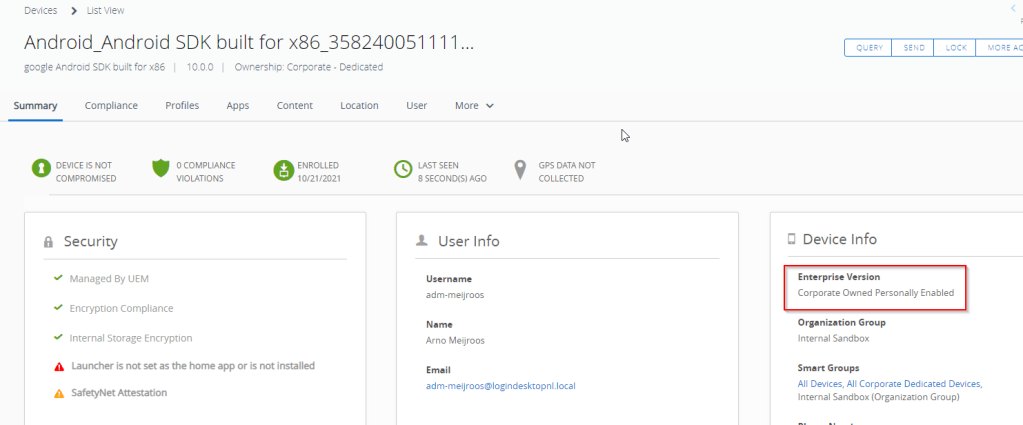The height and width of the screenshot is (425, 1023).
Task: Select the Apps tab
Action: (x=237, y=106)
